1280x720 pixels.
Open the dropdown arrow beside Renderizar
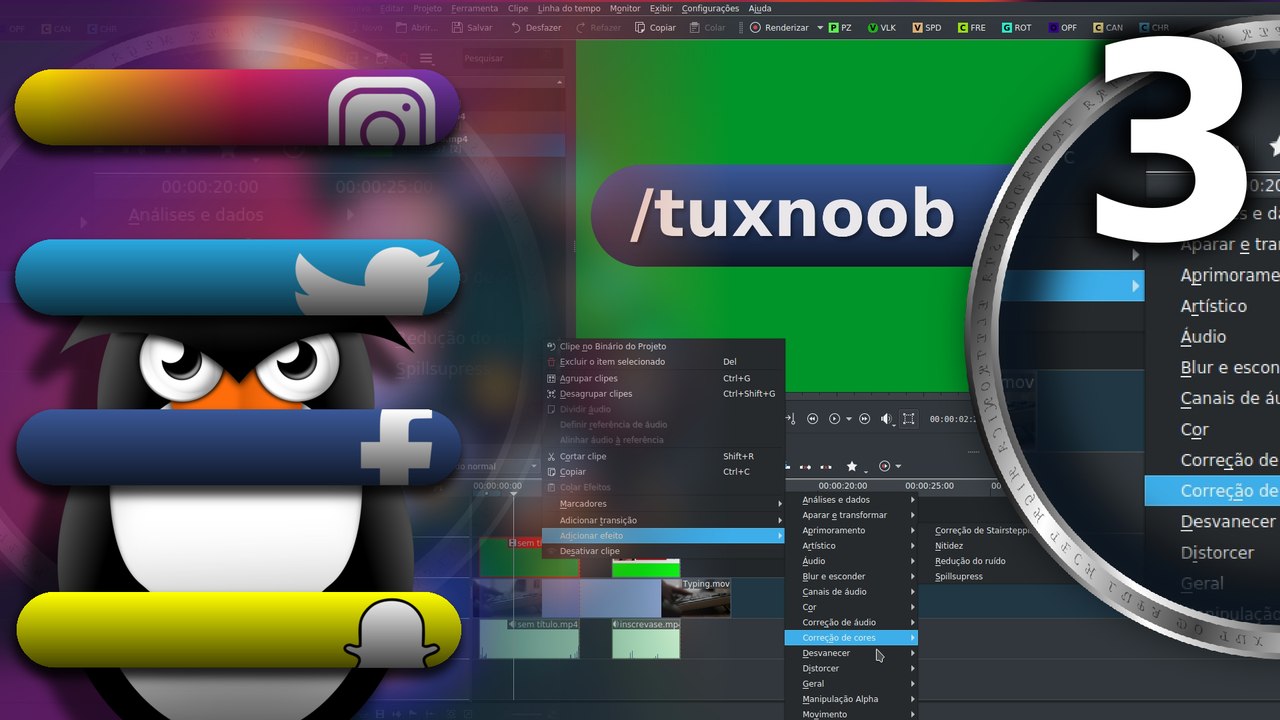pos(820,28)
